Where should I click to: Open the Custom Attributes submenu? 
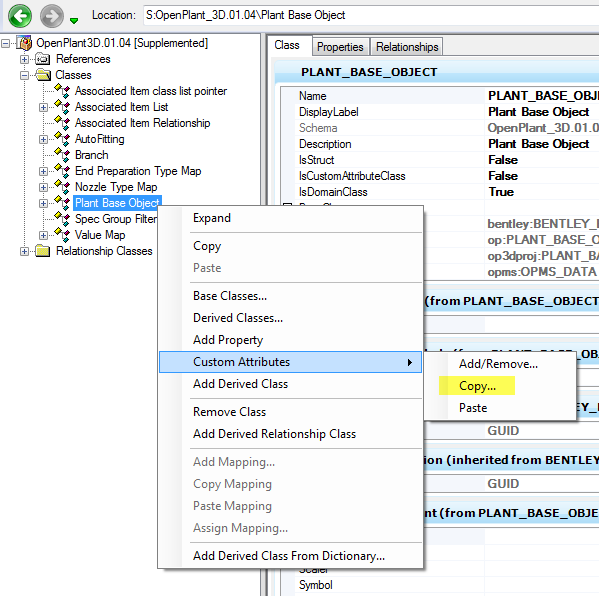coord(290,362)
